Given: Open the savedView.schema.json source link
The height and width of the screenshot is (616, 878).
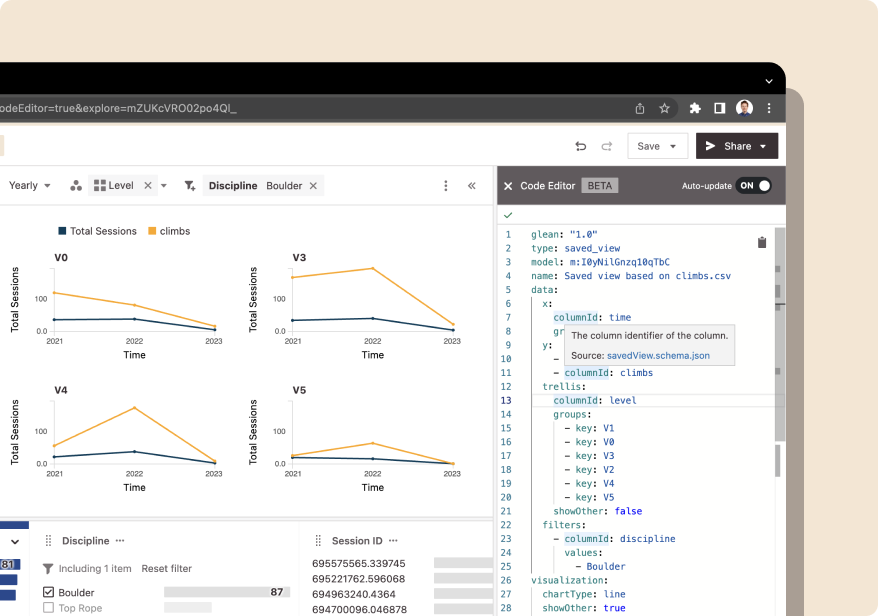Looking at the screenshot, I should tap(658, 356).
